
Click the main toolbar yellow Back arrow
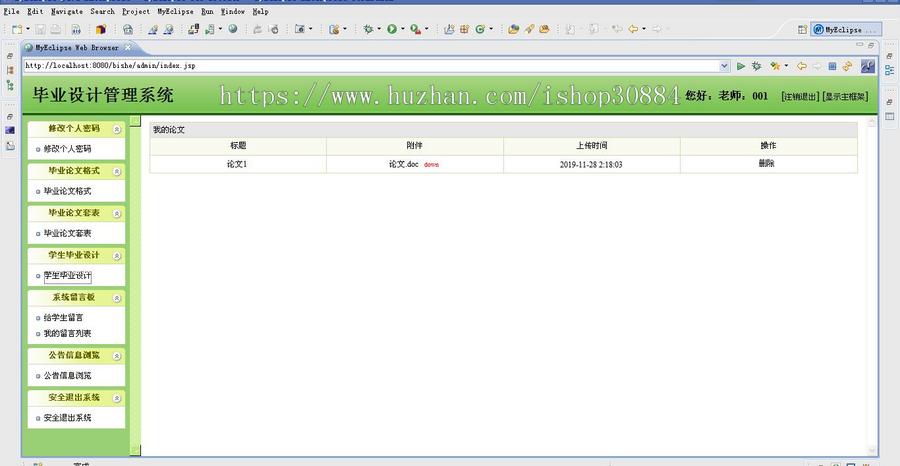tap(633, 29)
